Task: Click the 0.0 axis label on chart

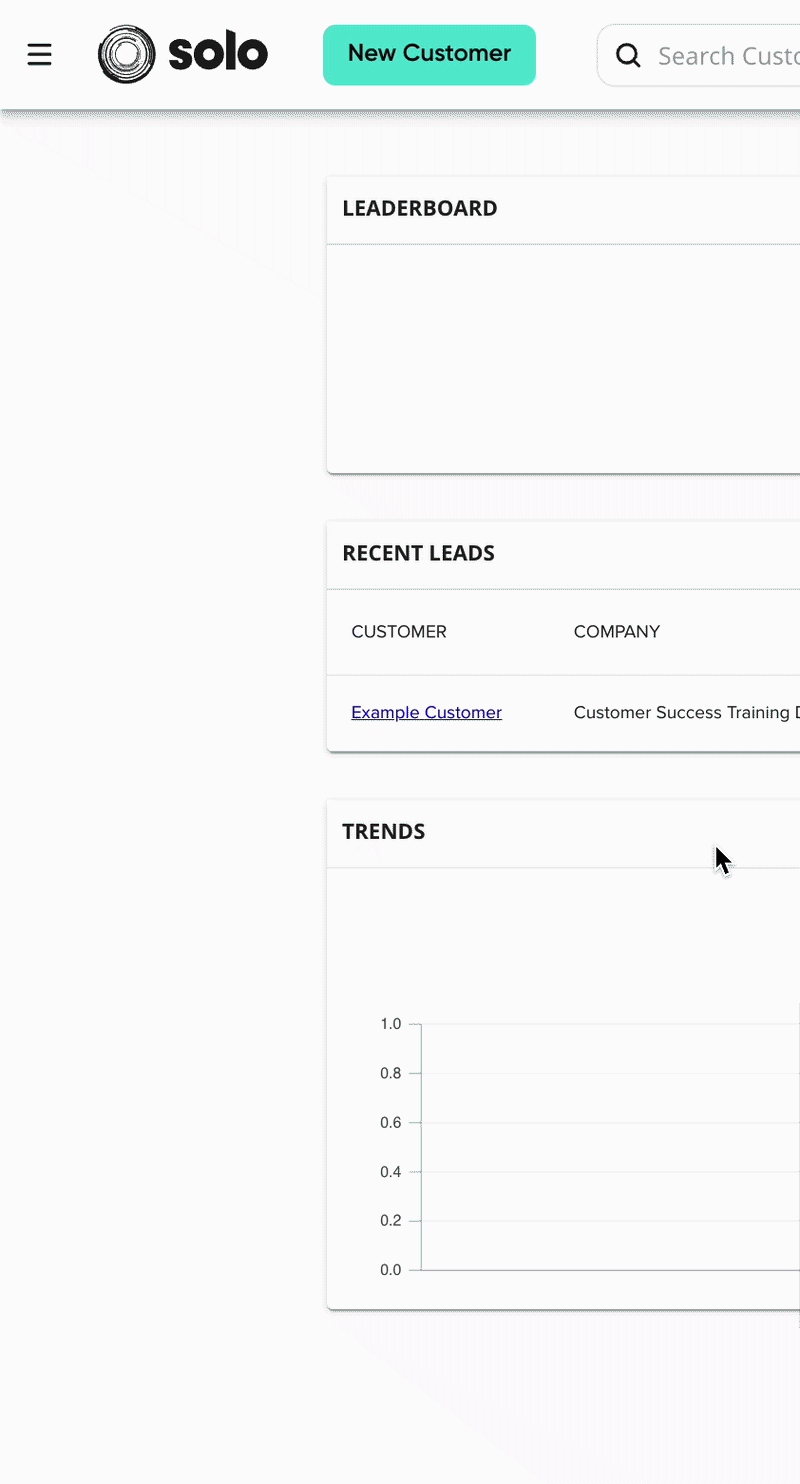Action: tap(390, 1270)
